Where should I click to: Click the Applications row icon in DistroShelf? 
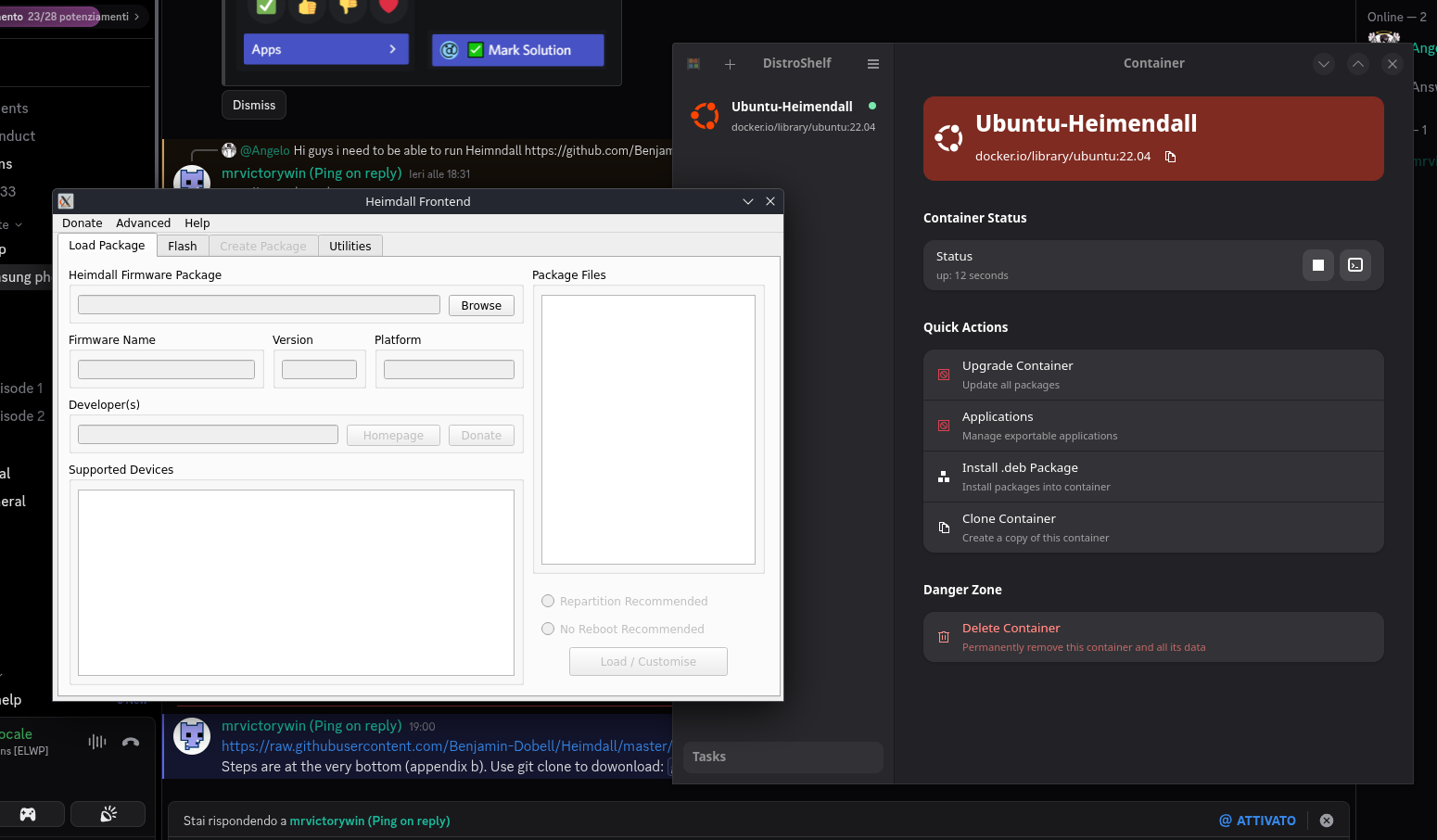tap(944, 426)
